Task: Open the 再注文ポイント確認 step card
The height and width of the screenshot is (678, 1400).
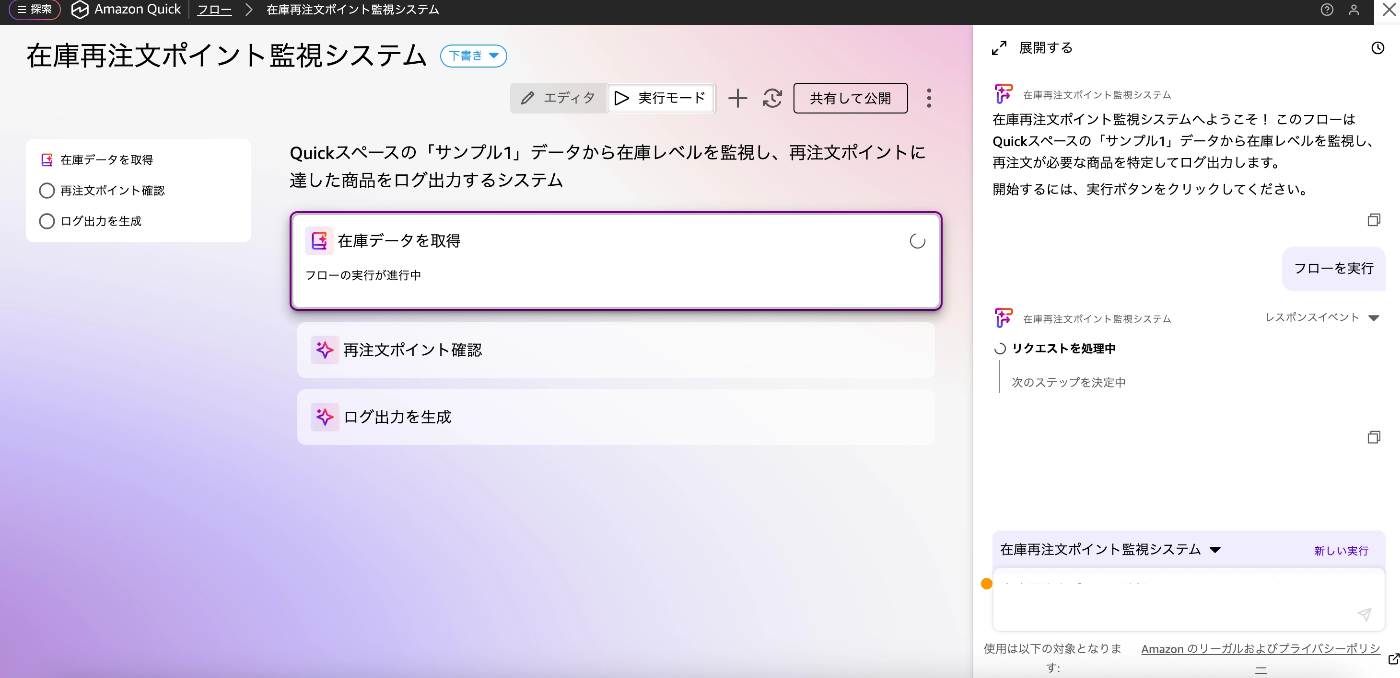Action: coord(616,350)
